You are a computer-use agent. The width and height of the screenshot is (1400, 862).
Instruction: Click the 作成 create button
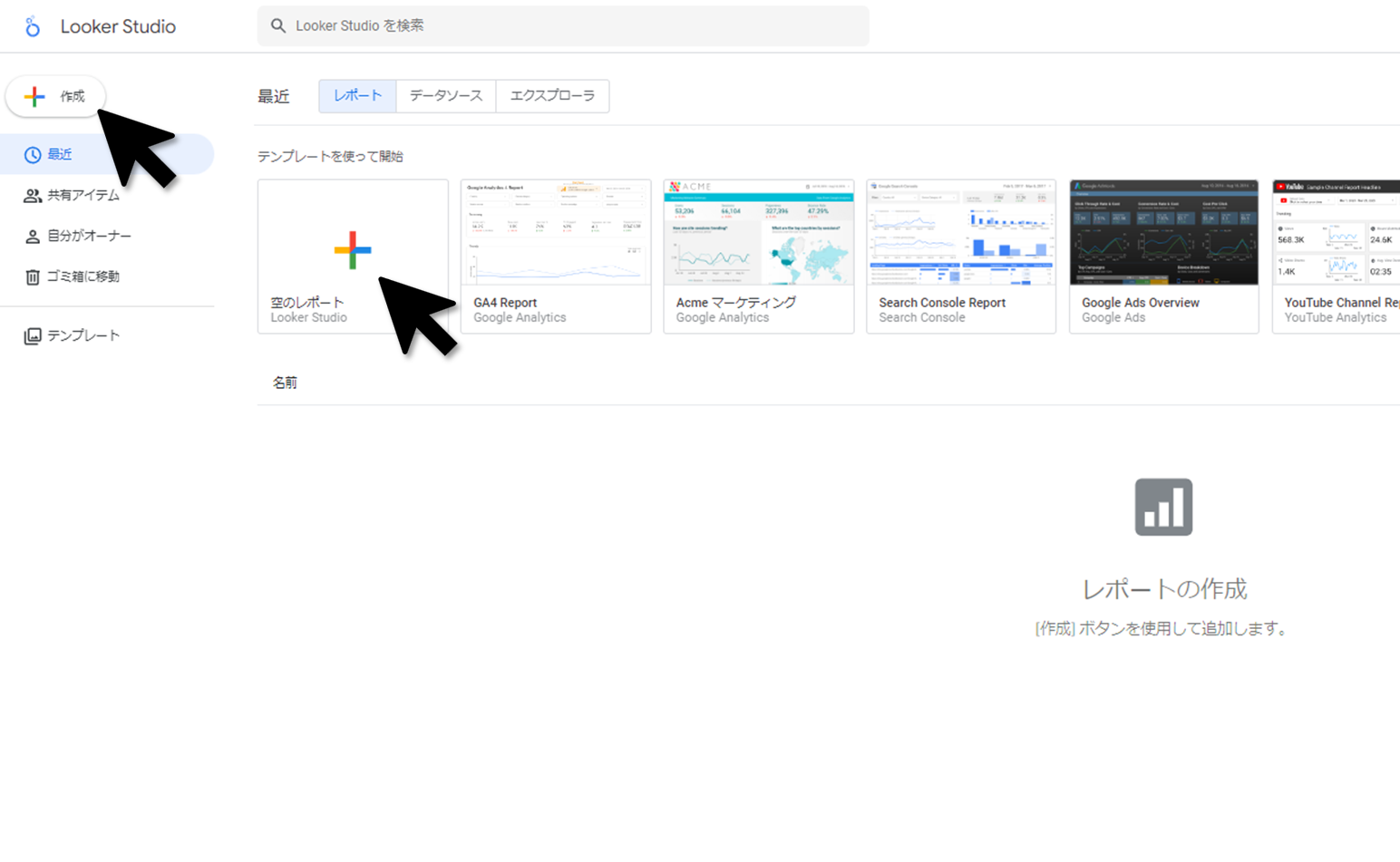(55, 96)
